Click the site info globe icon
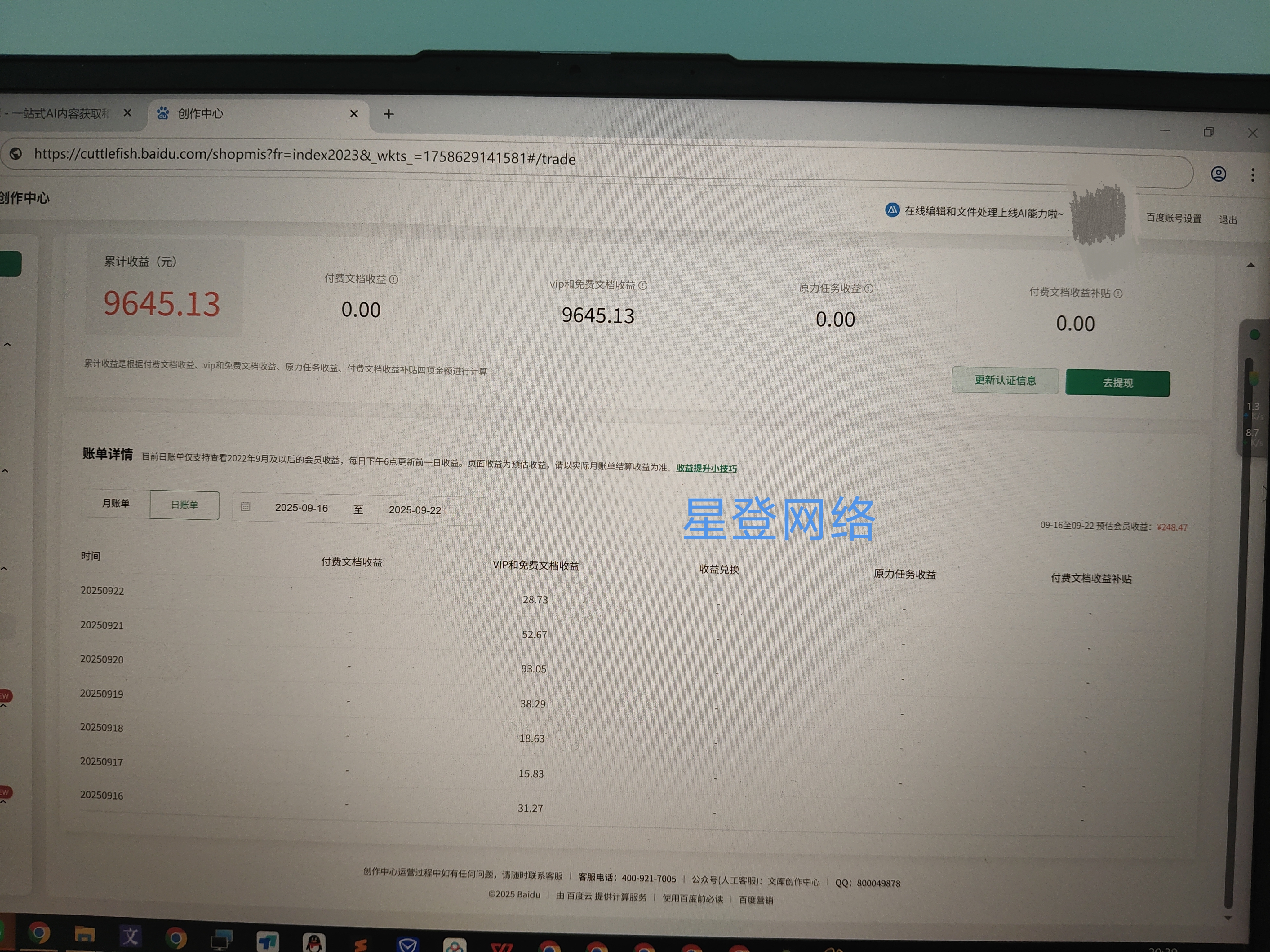The width and height of the screenshot is (1270, 952). coord(16,154)
